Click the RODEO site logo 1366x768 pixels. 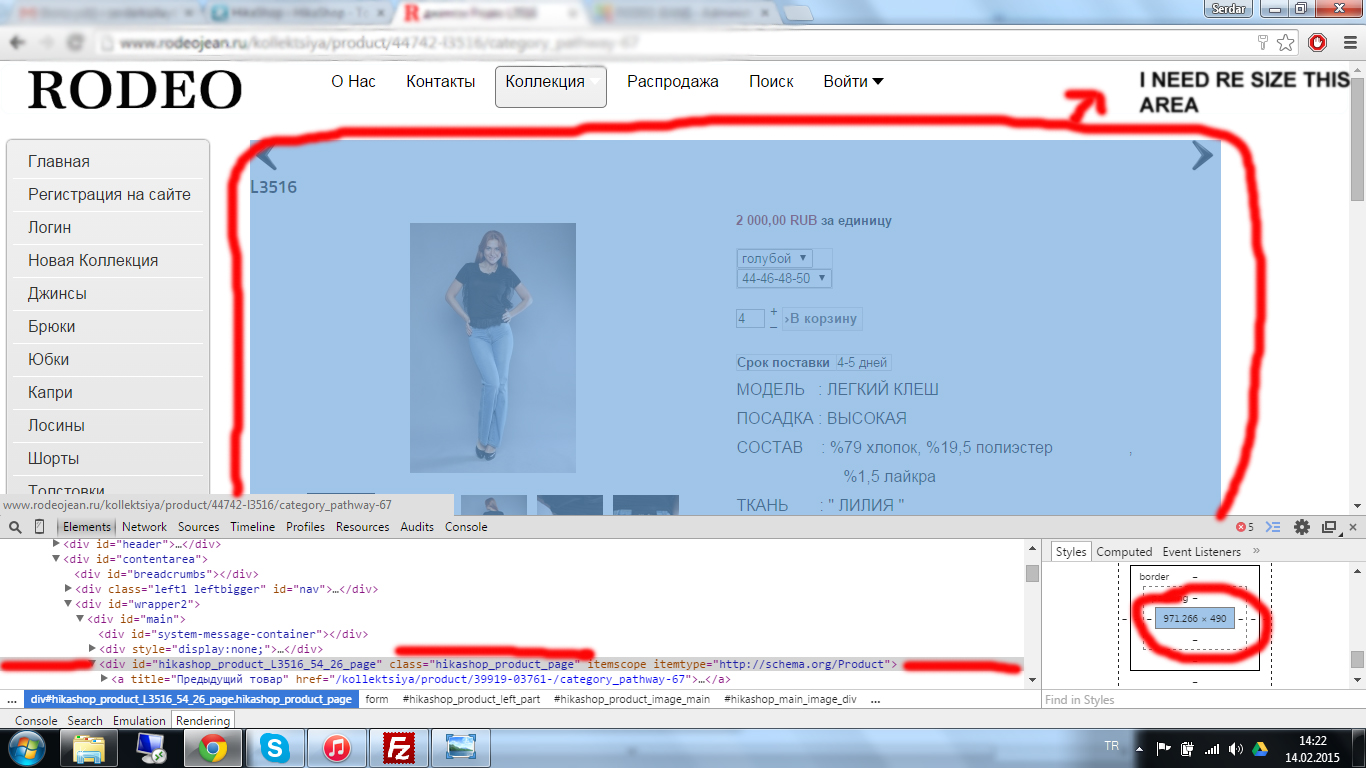[135, 90]
